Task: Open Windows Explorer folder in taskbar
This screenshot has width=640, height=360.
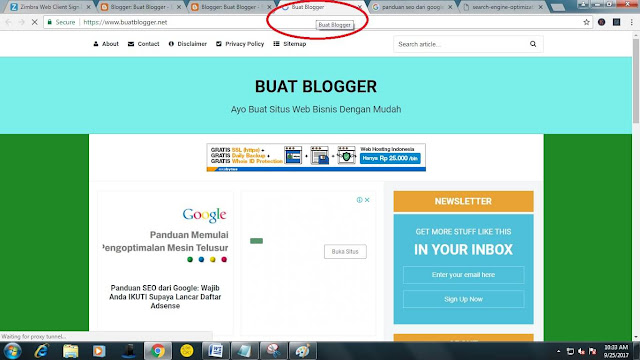Action: [x=70, y=351]
